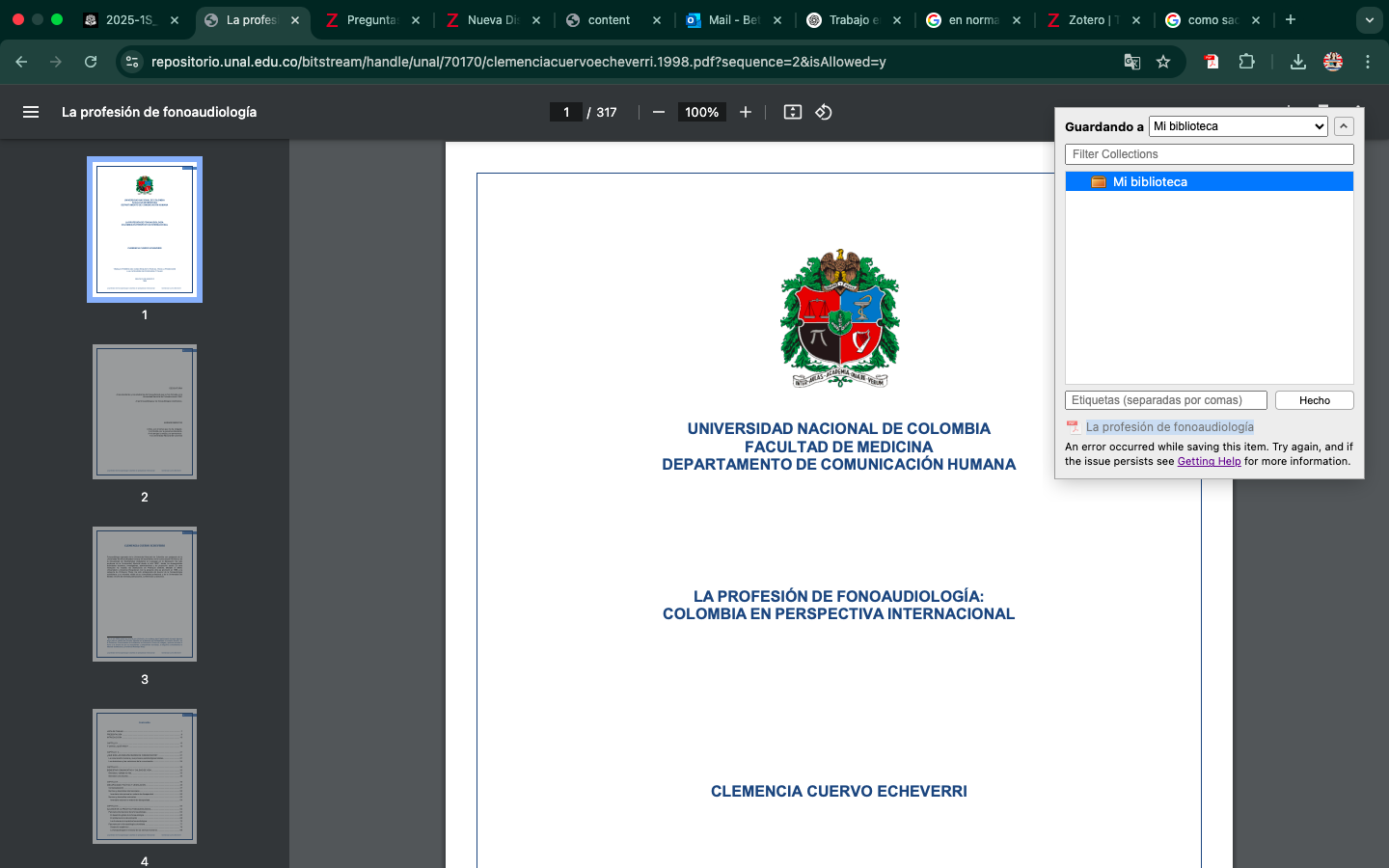Rotate the PDF counterclockwise
The height and width of the screenshot is (868, 1389).
click(824, 112)
